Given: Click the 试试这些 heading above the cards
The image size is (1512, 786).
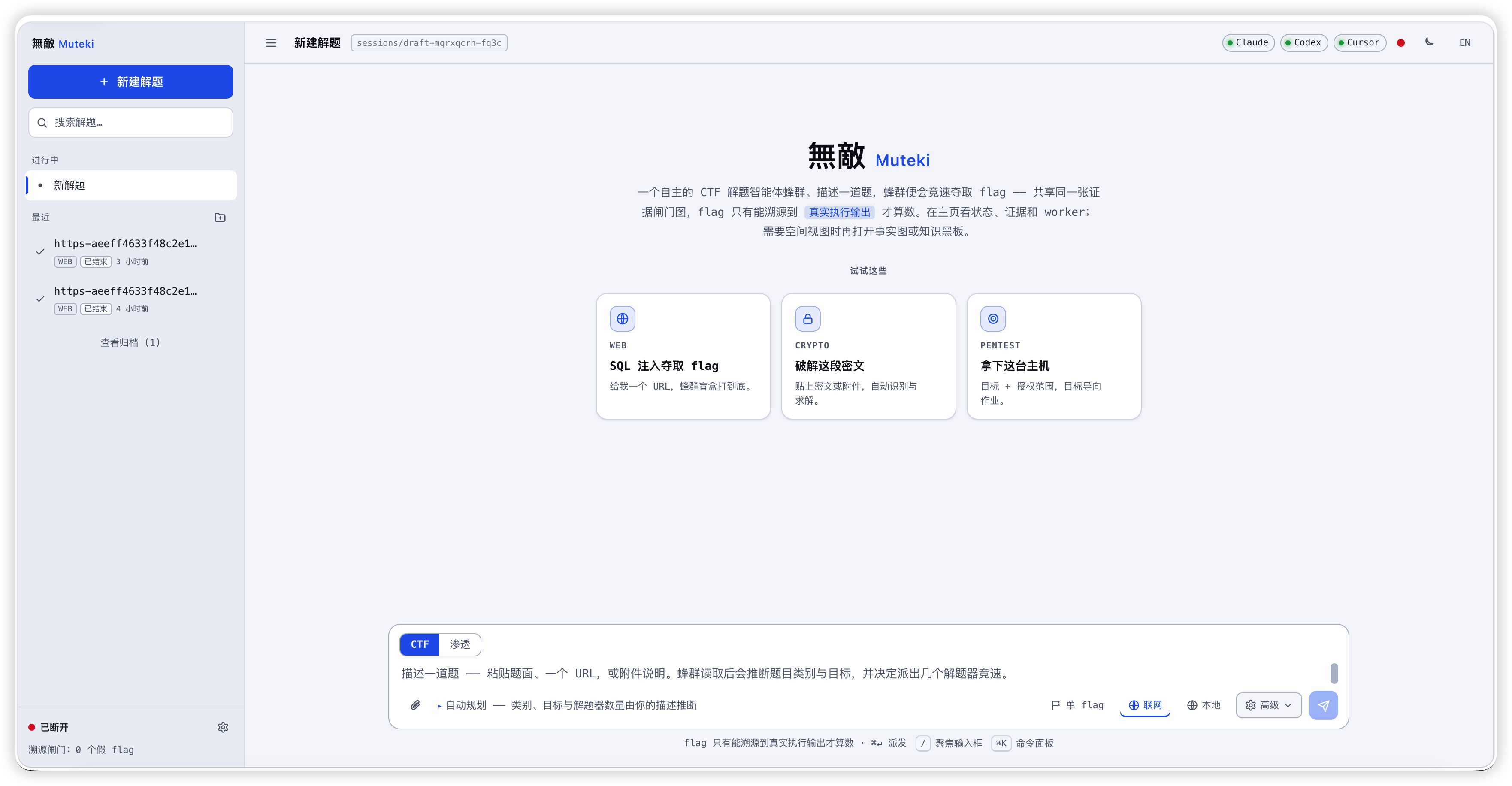Looking at the screenshot, I should click(869, 271).
